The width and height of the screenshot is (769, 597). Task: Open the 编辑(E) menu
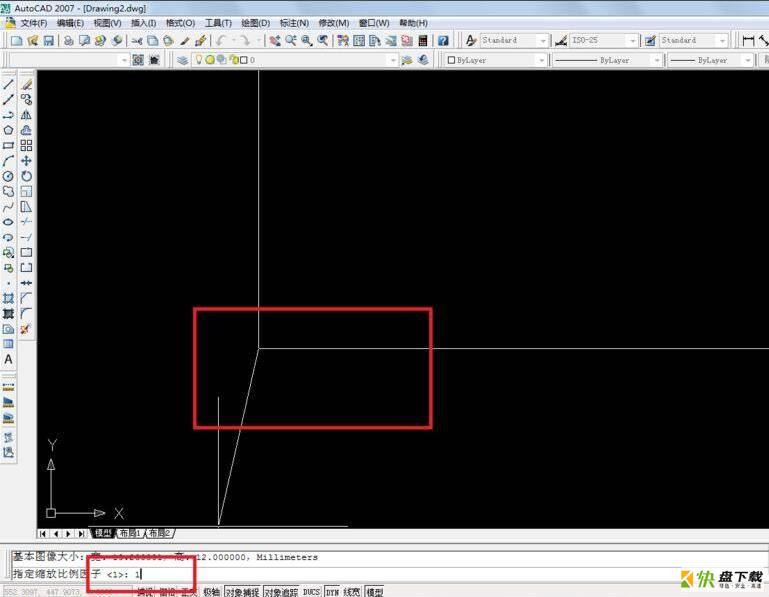(70, 23)
